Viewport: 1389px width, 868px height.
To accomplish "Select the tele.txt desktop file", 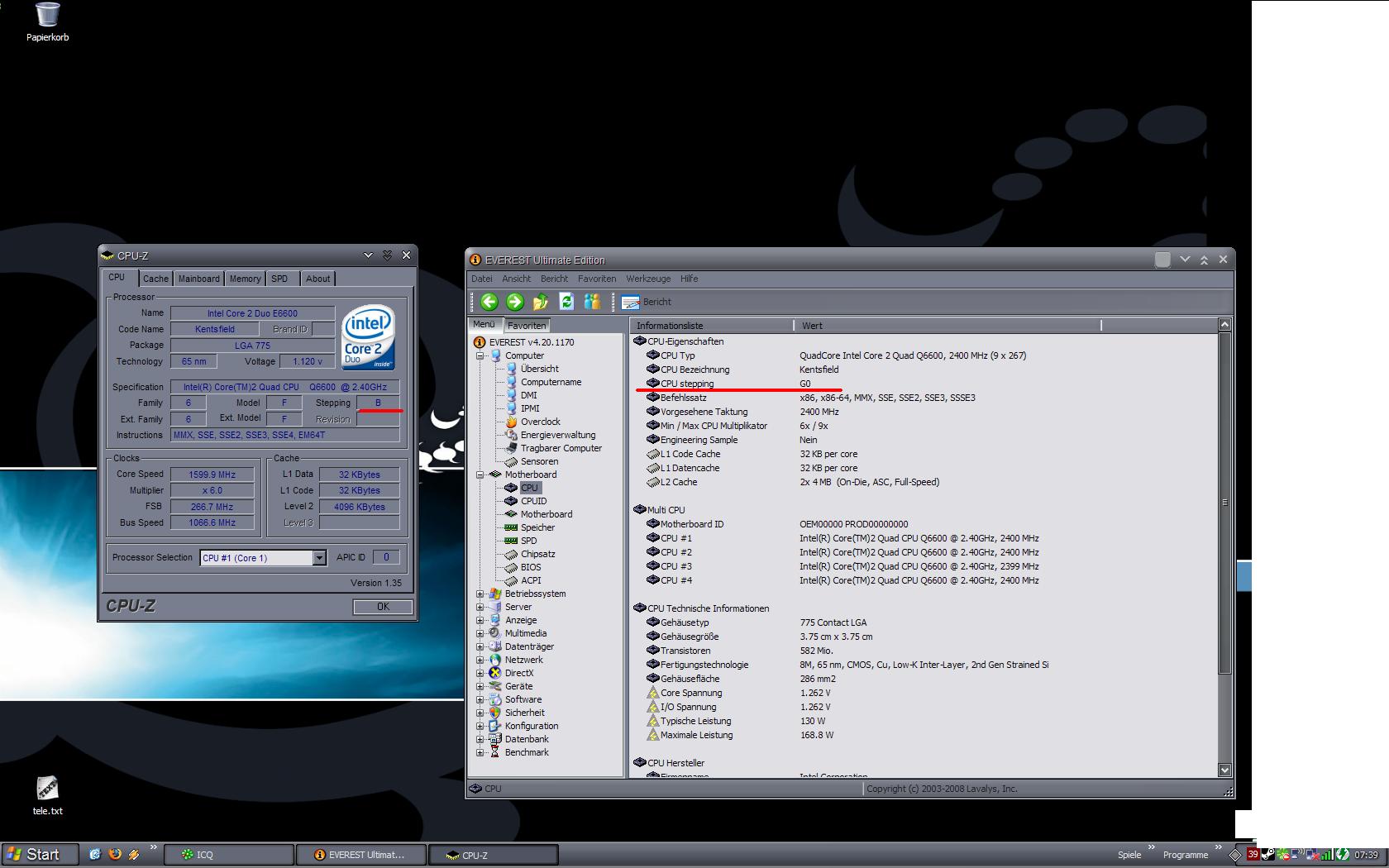I will 47,795.
